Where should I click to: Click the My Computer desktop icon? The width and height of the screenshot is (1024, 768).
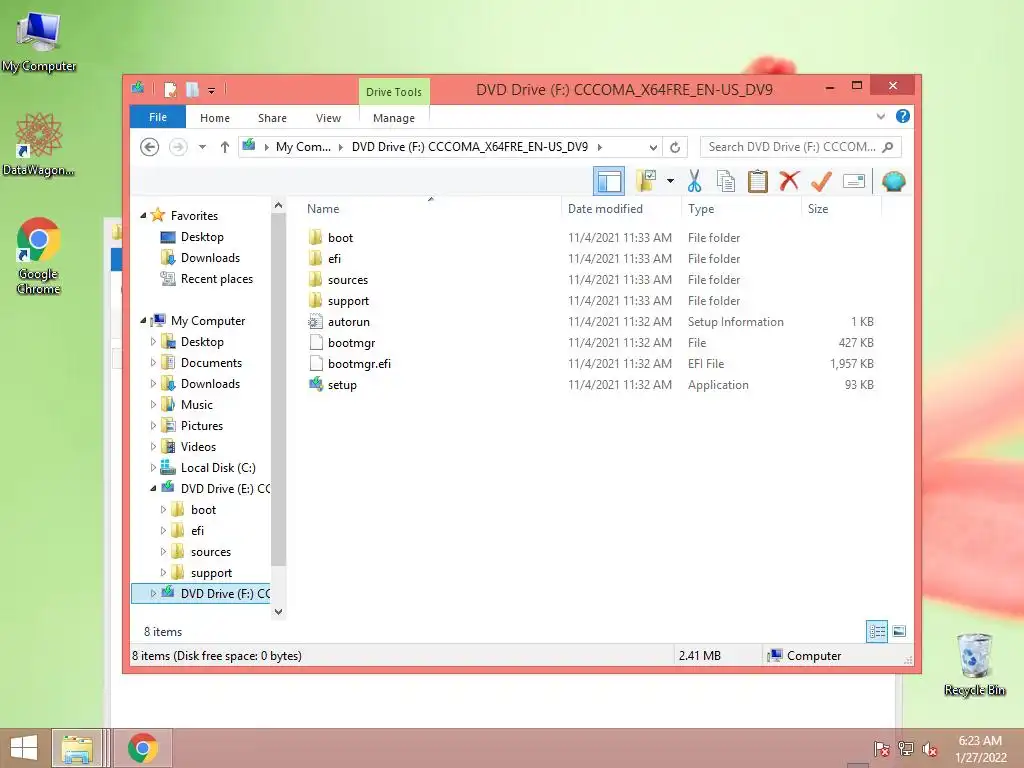(39, 41)
